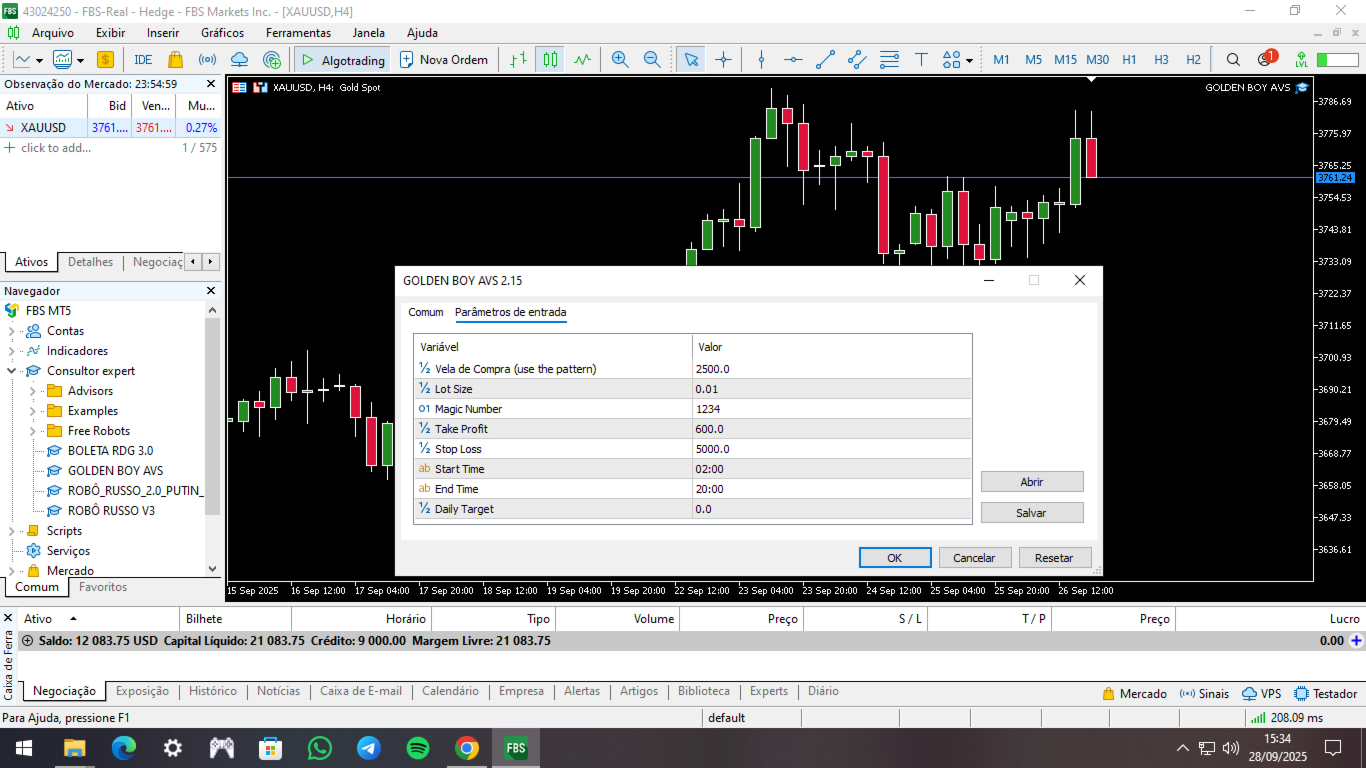1366x768 pixels.
Task: Switch to the Comum tab in the dialog
Action: pos(426,313)
